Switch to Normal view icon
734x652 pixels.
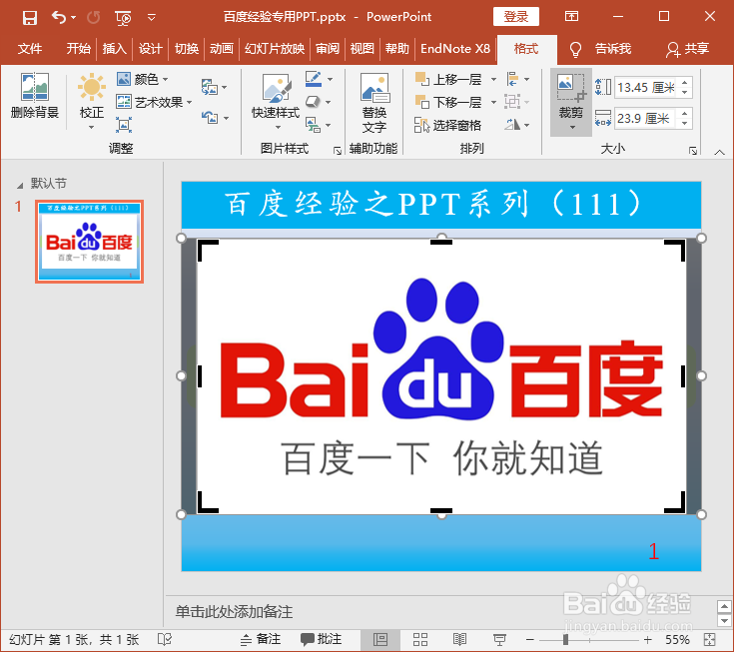[380, 639]
